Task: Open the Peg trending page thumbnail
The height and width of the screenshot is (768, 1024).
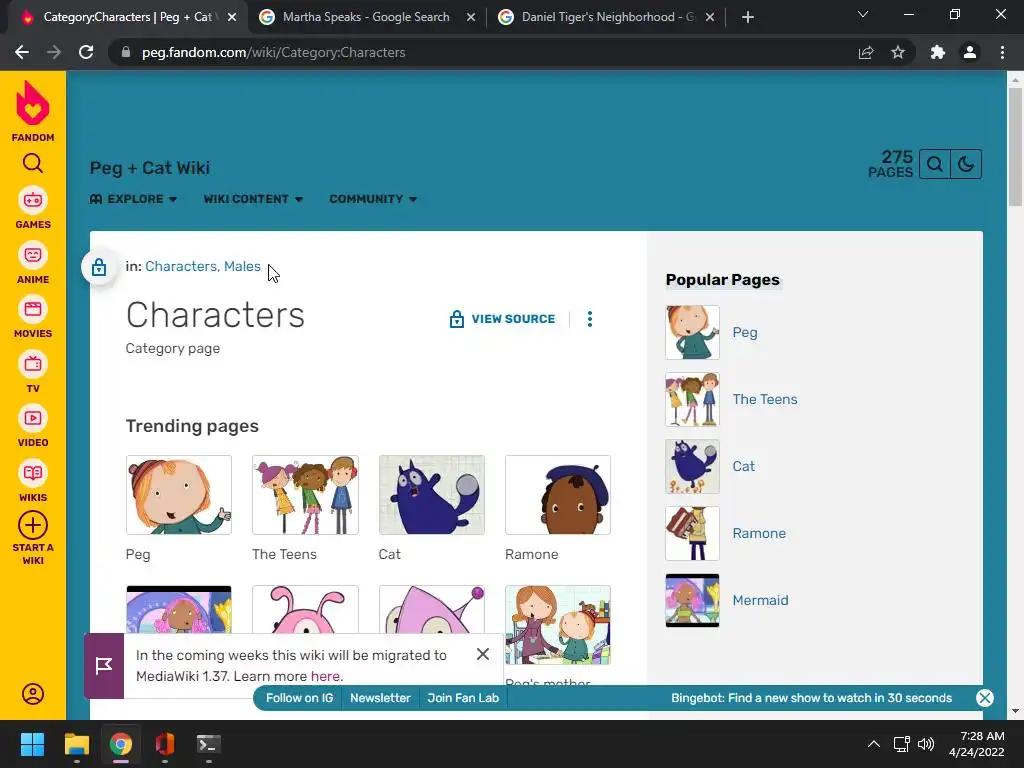Action: tap(178, 495)
